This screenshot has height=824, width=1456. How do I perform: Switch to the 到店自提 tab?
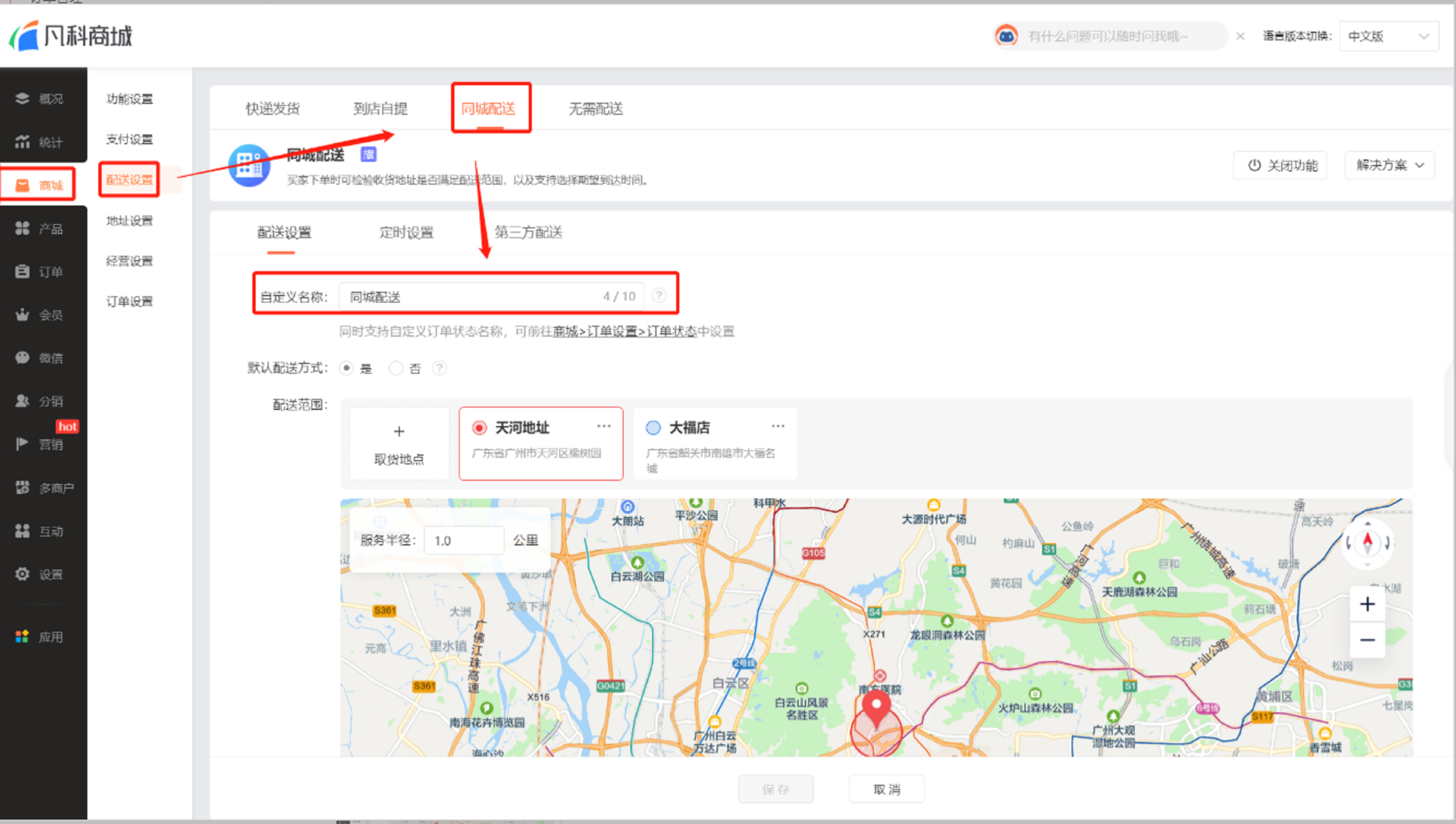coord(380,108)
